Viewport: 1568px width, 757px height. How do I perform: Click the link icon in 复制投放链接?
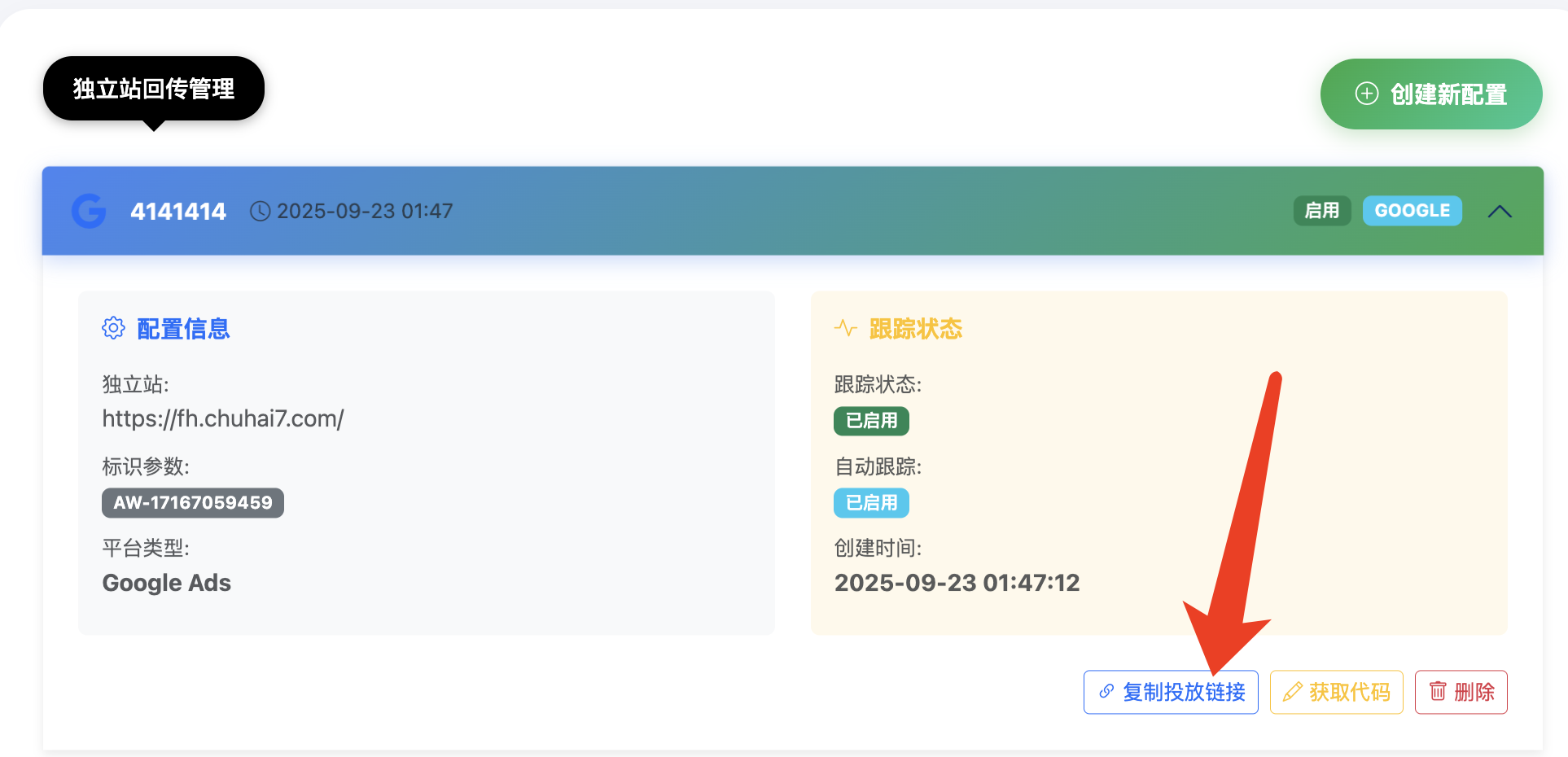pos(1106,692)
